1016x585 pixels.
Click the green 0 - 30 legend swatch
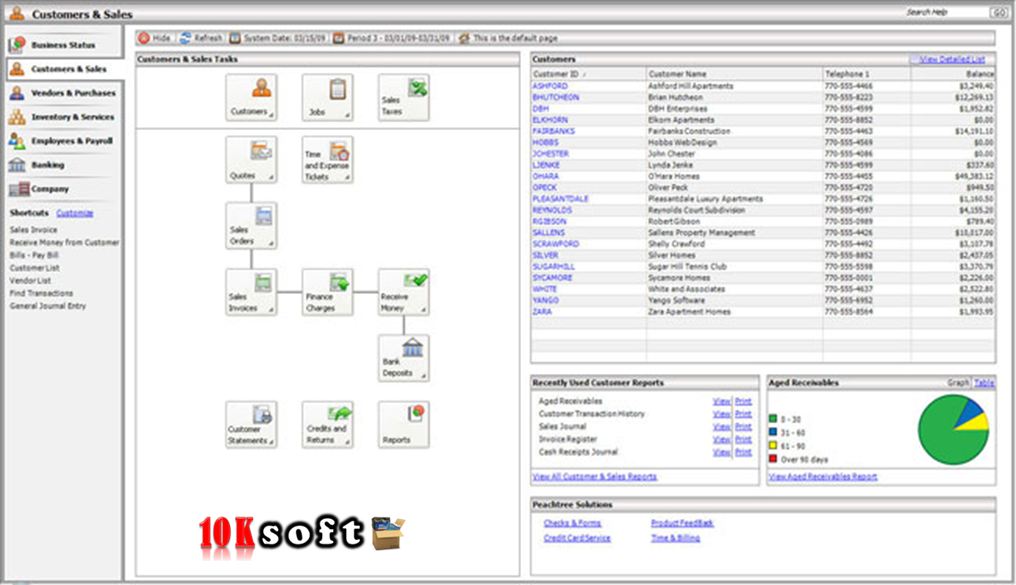pos(772,419)
